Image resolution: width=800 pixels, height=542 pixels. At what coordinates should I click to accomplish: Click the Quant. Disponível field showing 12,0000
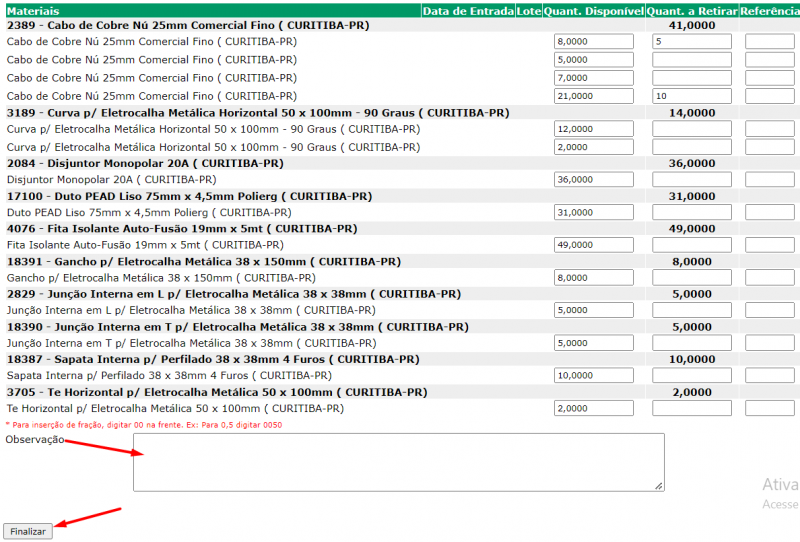click(x=593, y=130)
